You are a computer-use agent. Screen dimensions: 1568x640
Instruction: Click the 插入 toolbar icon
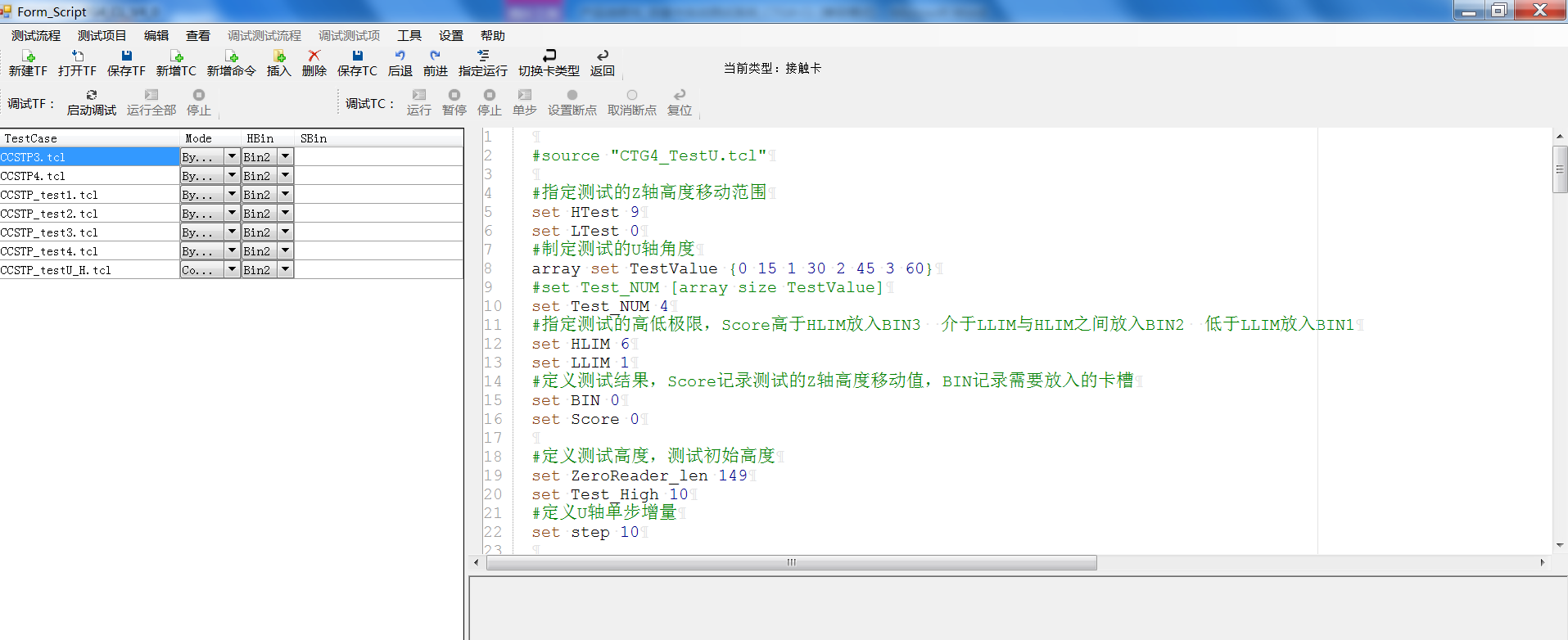tap(279, 56)
